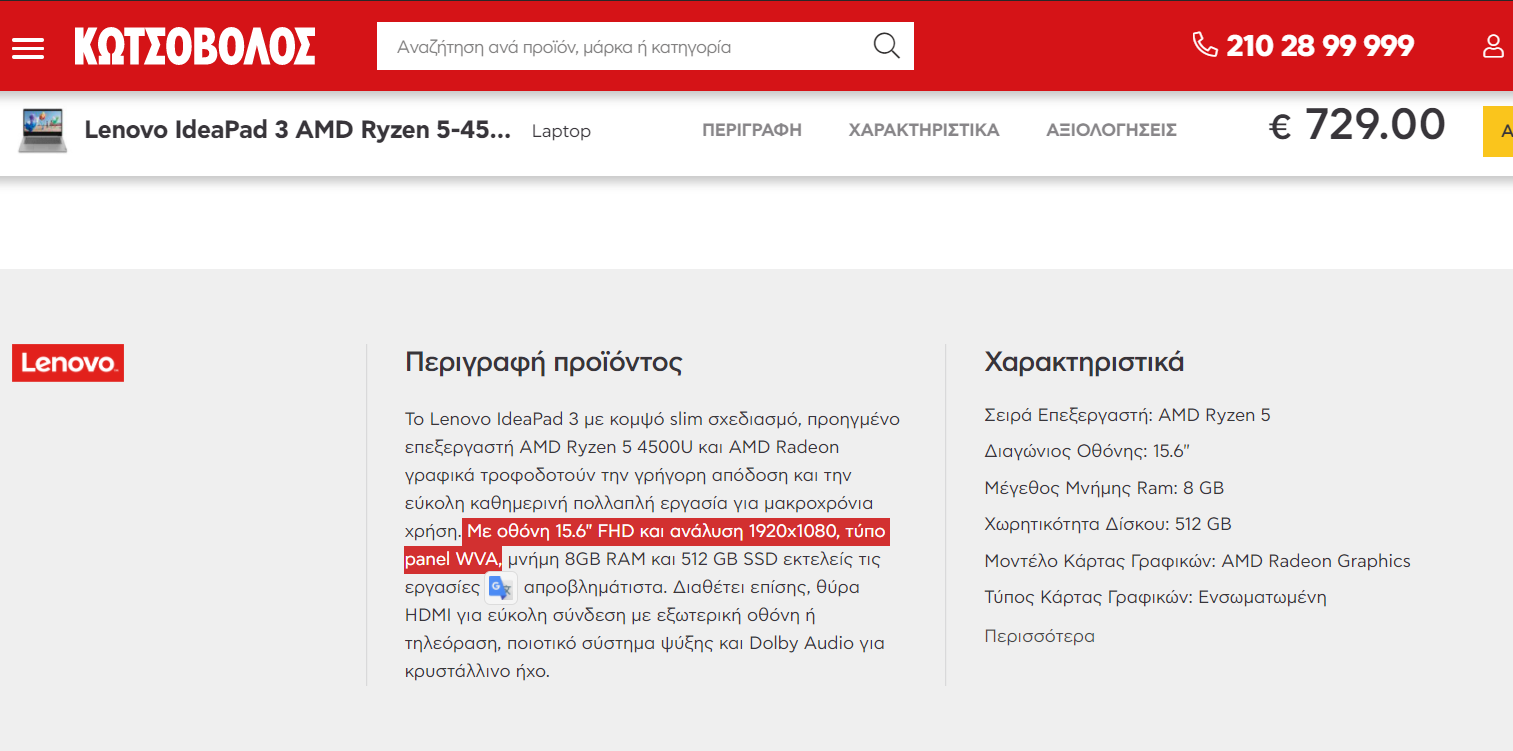
Task: Click the phone handset icon
Action: (x=1204, y=45)
